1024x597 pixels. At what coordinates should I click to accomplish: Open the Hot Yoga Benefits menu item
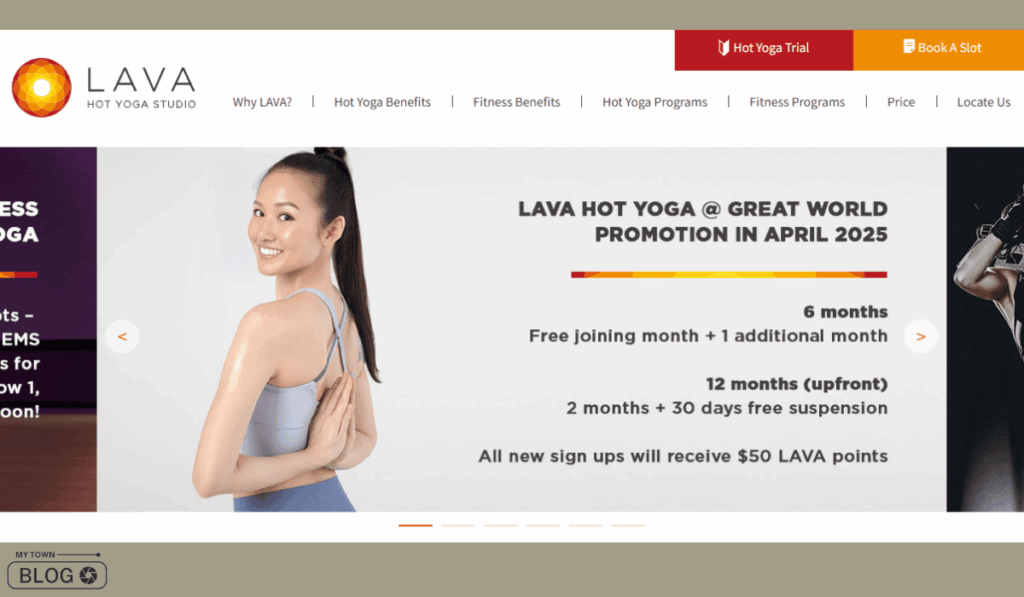[382, 102]
